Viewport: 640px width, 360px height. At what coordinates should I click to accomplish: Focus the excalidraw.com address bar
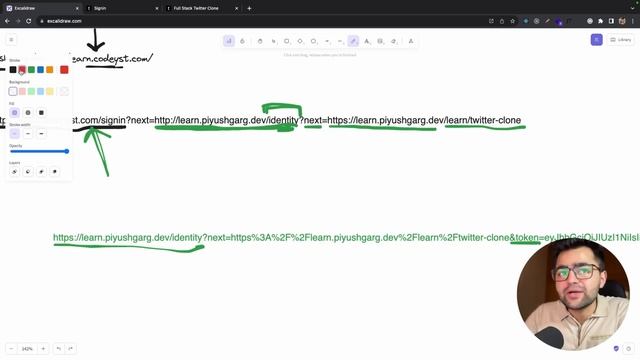[x=261, y=21]
